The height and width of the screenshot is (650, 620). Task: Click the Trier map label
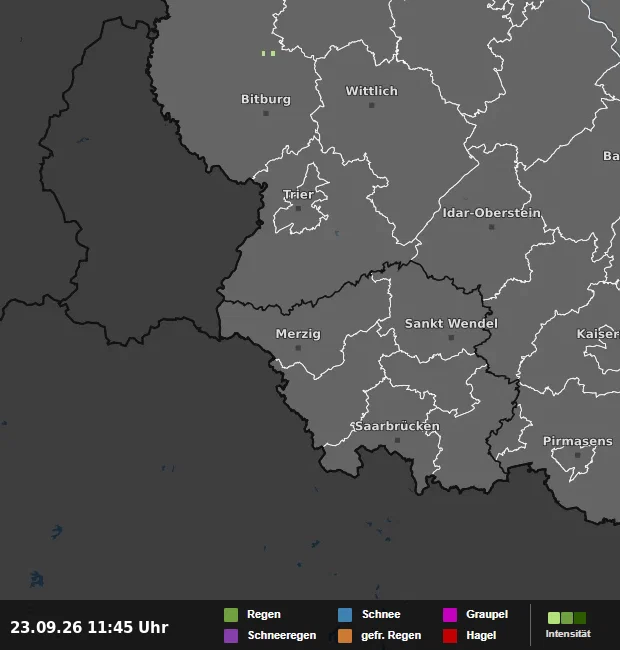tap(298, 194)
